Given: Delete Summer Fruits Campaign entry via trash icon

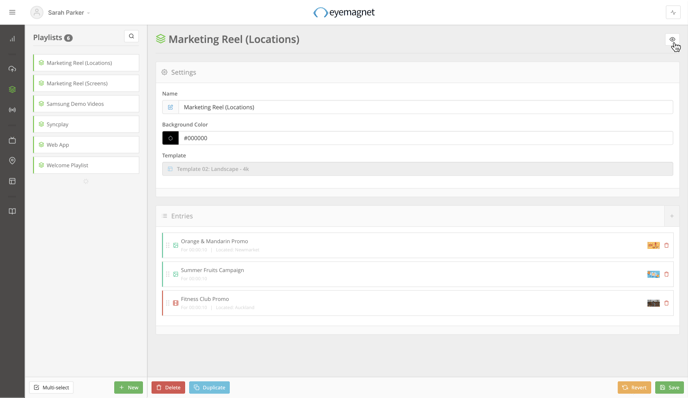Looking at the screenshot, I should (666, 274).
